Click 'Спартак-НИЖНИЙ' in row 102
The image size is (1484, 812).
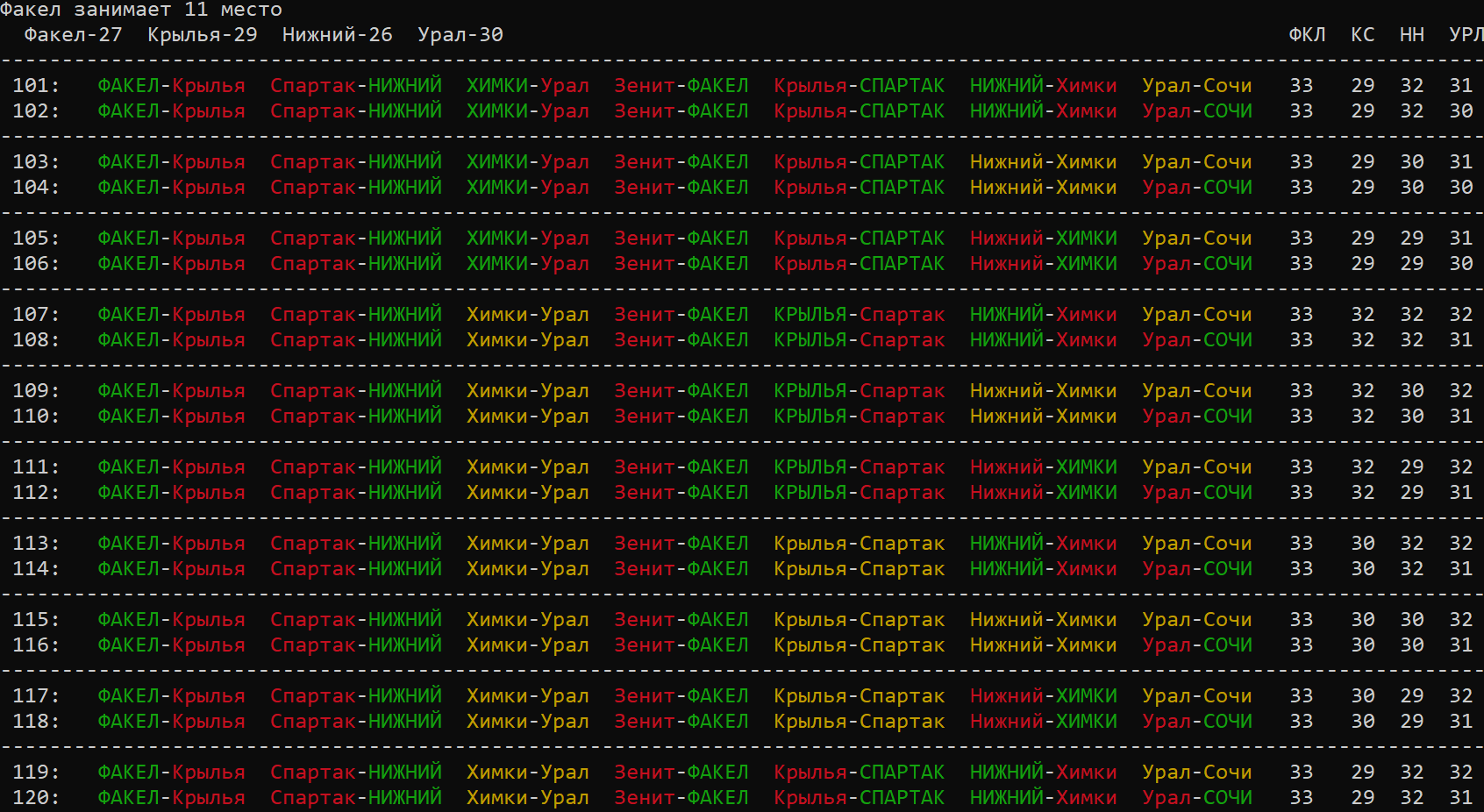pos(356,111)
